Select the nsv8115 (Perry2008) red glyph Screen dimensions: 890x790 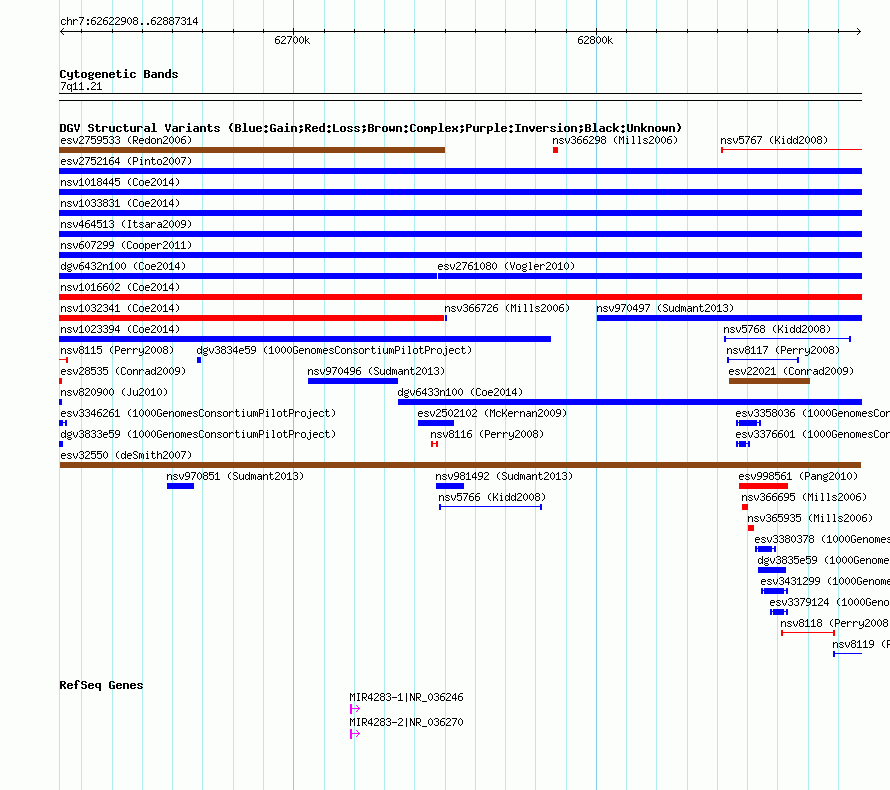[64, 360]
